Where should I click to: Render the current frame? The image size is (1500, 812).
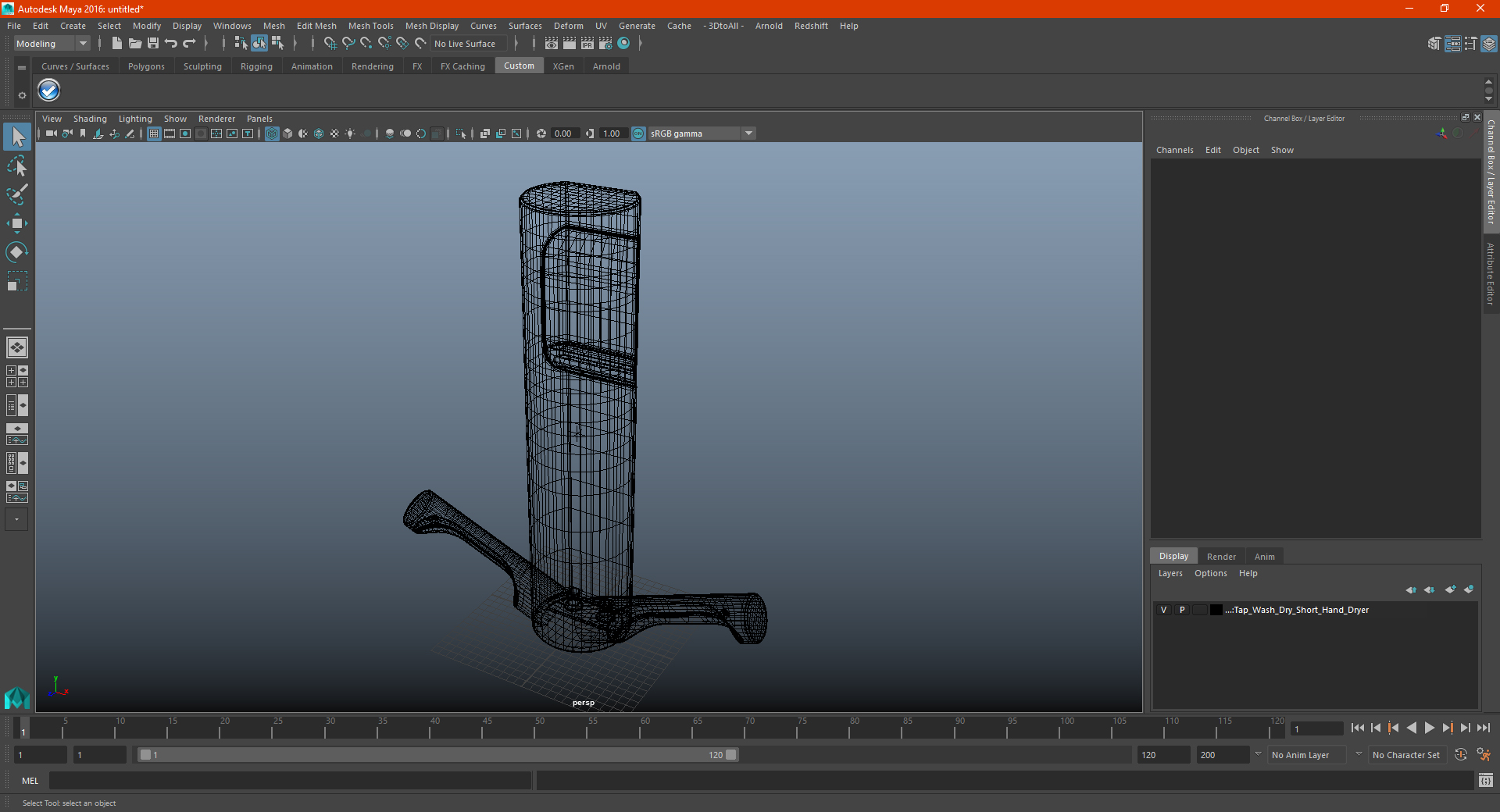coord(570,44)
